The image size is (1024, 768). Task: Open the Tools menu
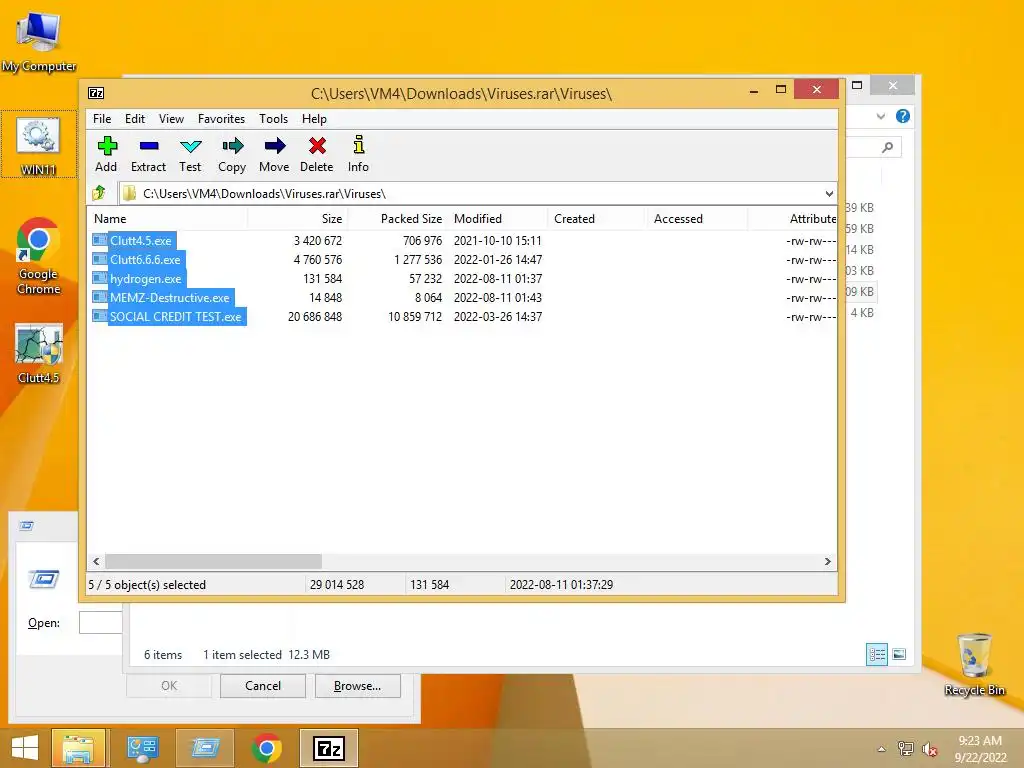(273, 119)
